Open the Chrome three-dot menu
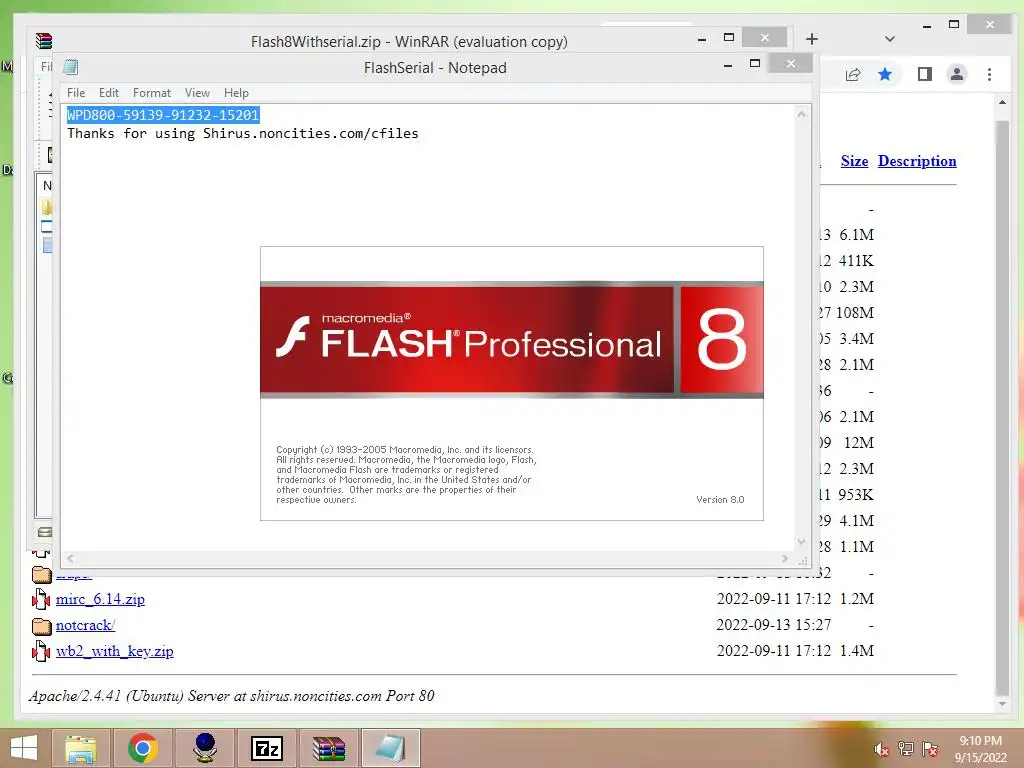 [989, 74]
